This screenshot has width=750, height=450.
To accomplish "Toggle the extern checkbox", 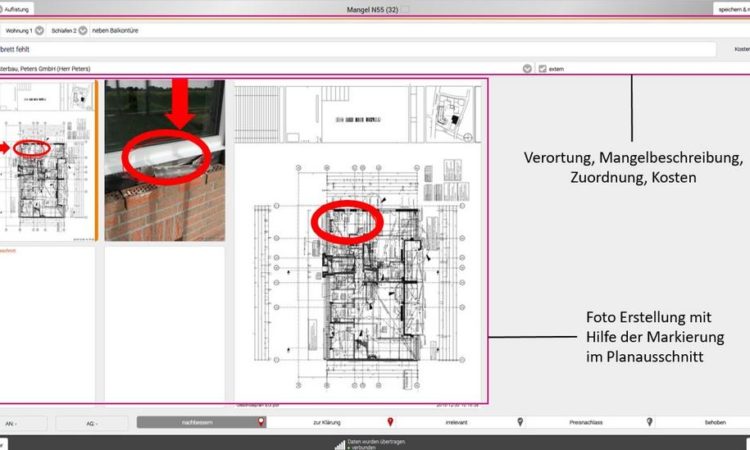I will tap(542, 69).
